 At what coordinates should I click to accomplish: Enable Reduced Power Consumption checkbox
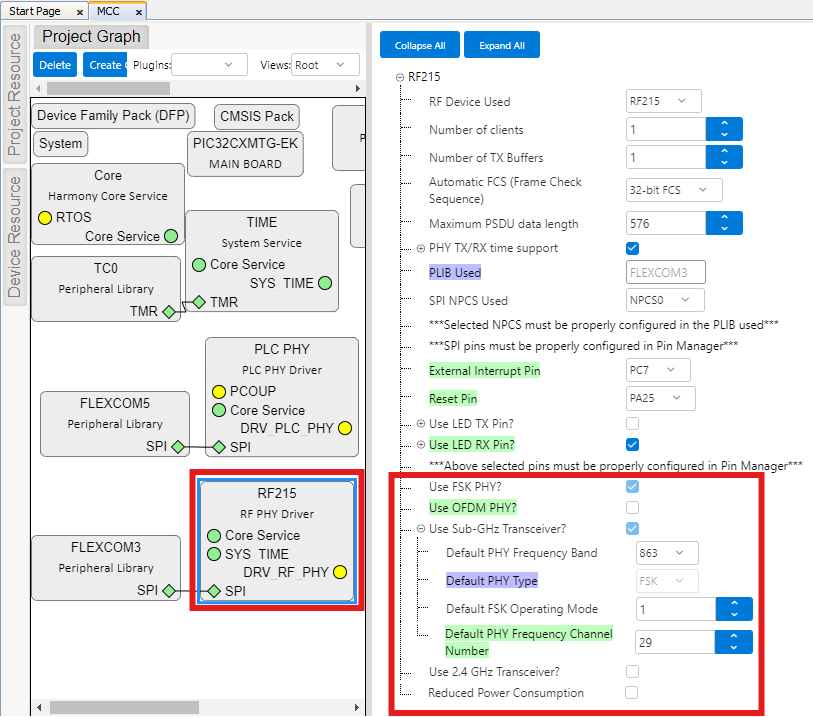click(632, 692)
